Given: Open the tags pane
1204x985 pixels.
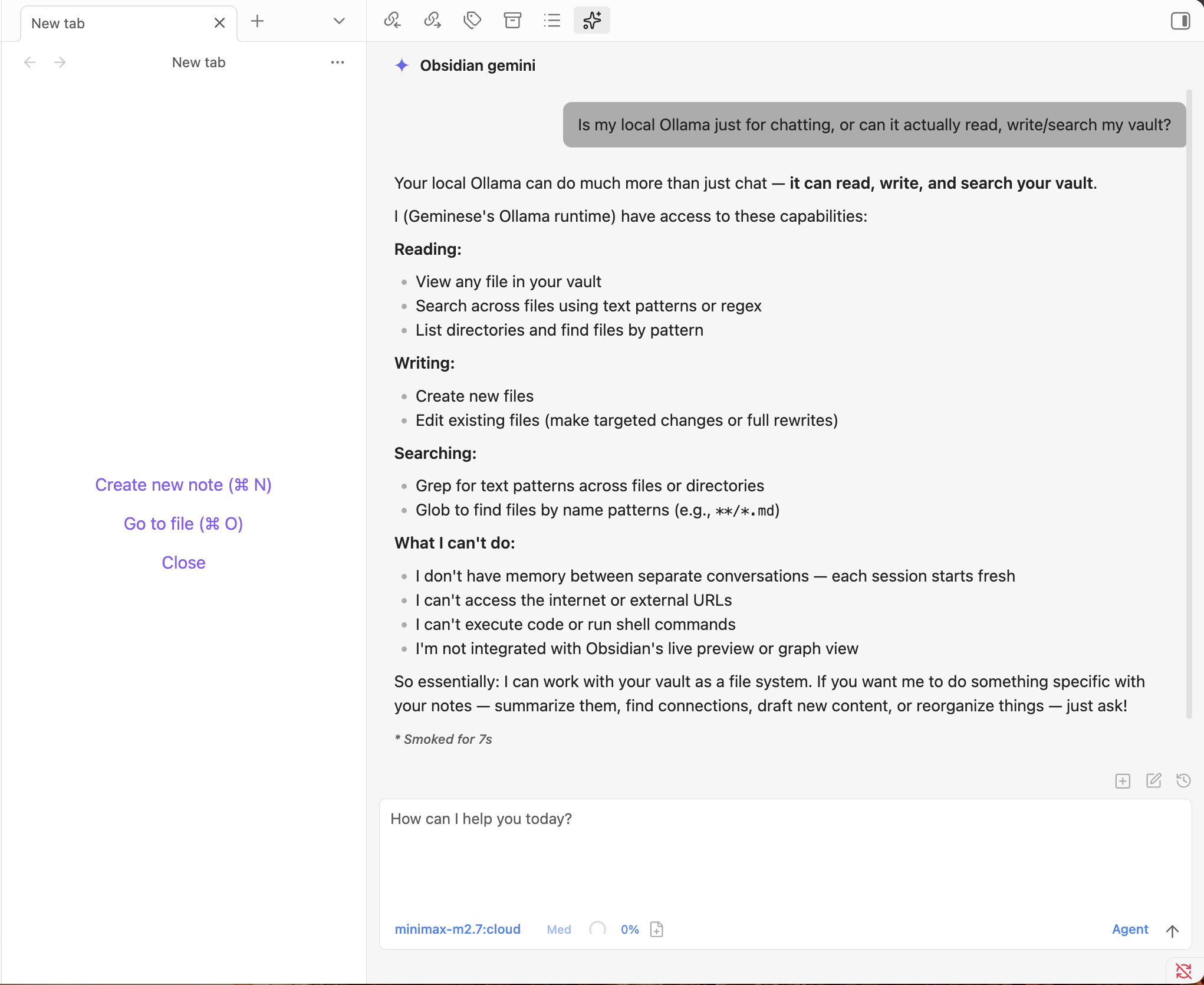Looking at the screenshot, I should (472, 20).
